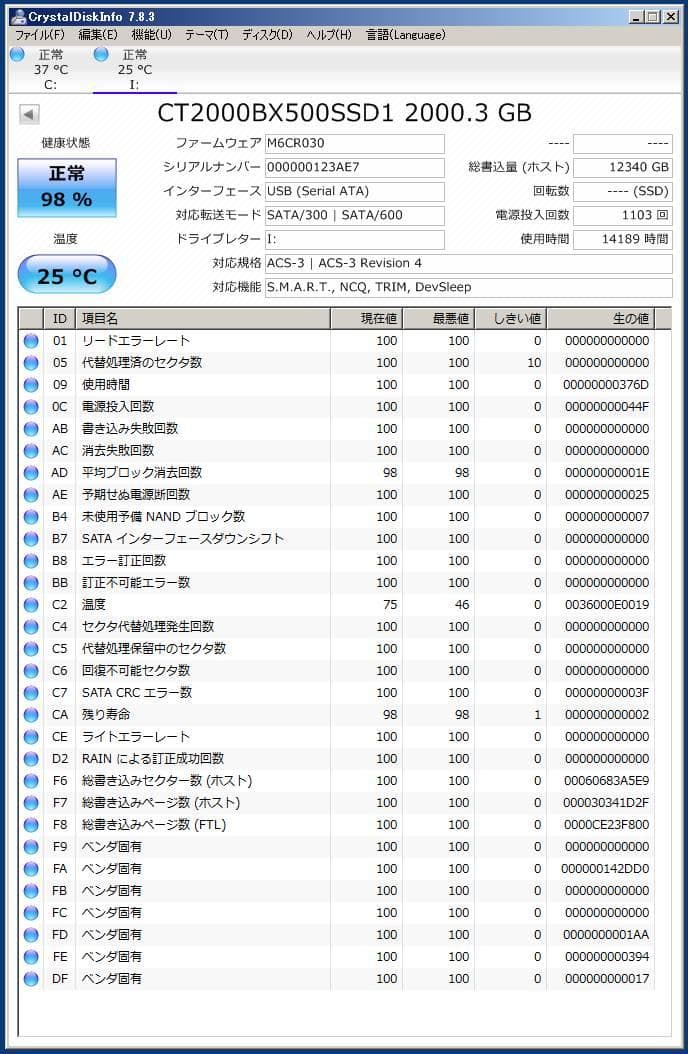Click status circle for 代替処理済のセクタ数 row
688x1054 pixels.
pyautogui.click(x=31, y=363)
